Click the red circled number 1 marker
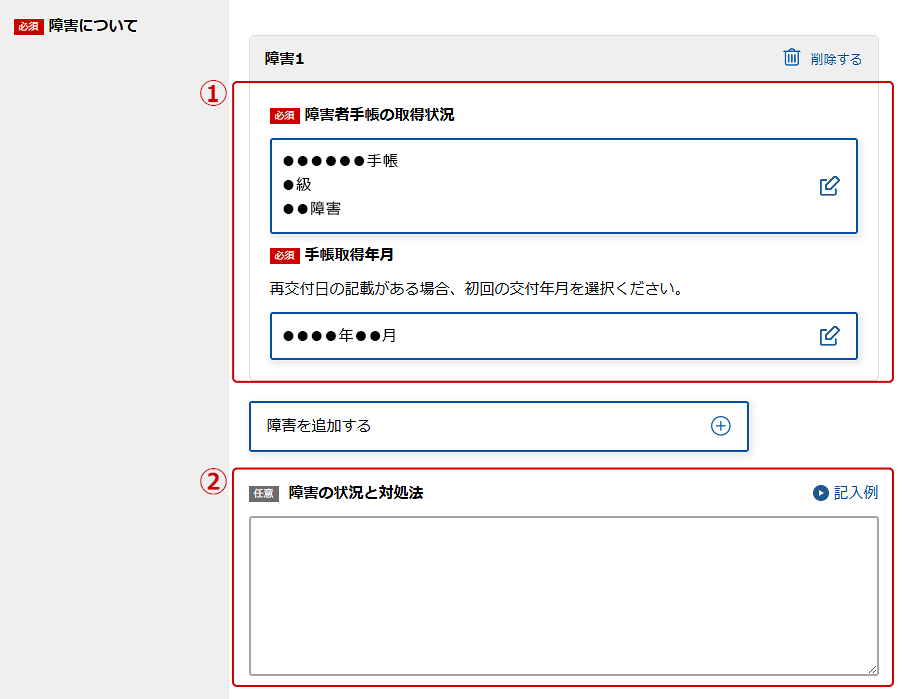Viewport: 902px width, 699px height. coord(212,93)
